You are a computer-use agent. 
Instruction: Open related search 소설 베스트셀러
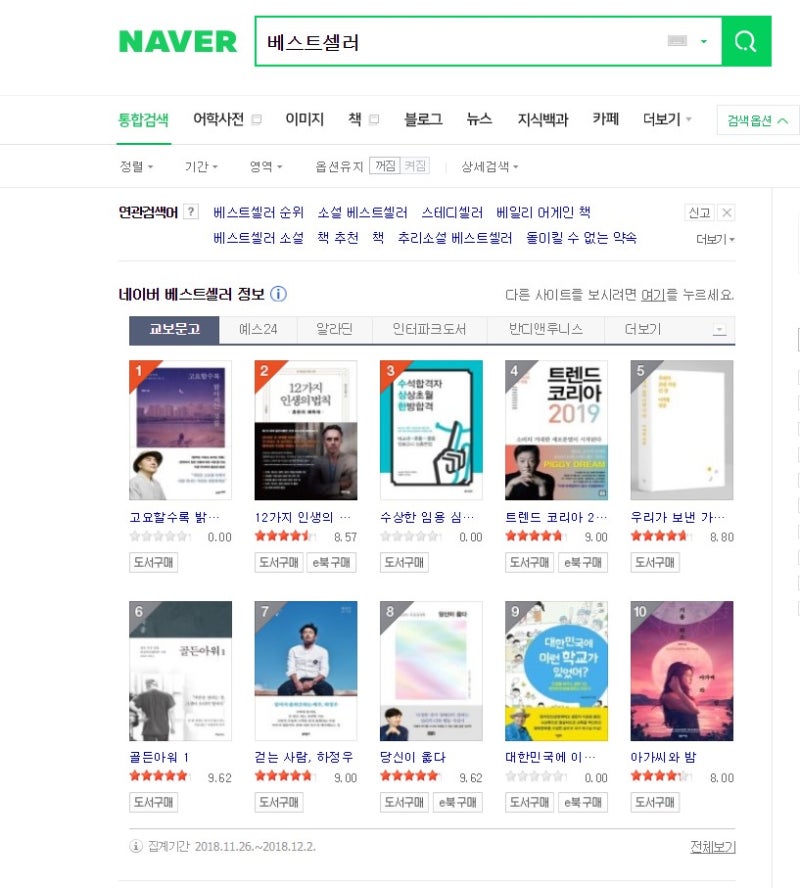(362, 212)
